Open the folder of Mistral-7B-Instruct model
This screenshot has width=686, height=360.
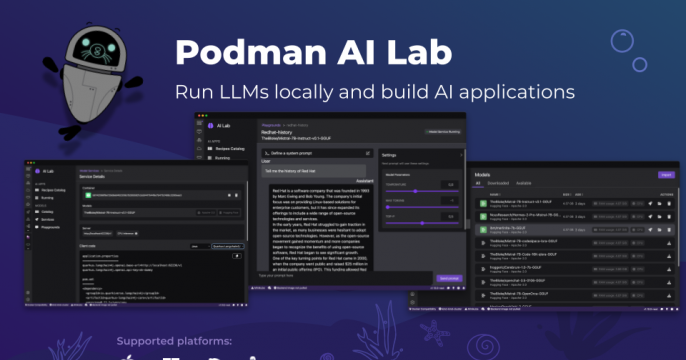point(659,203)
